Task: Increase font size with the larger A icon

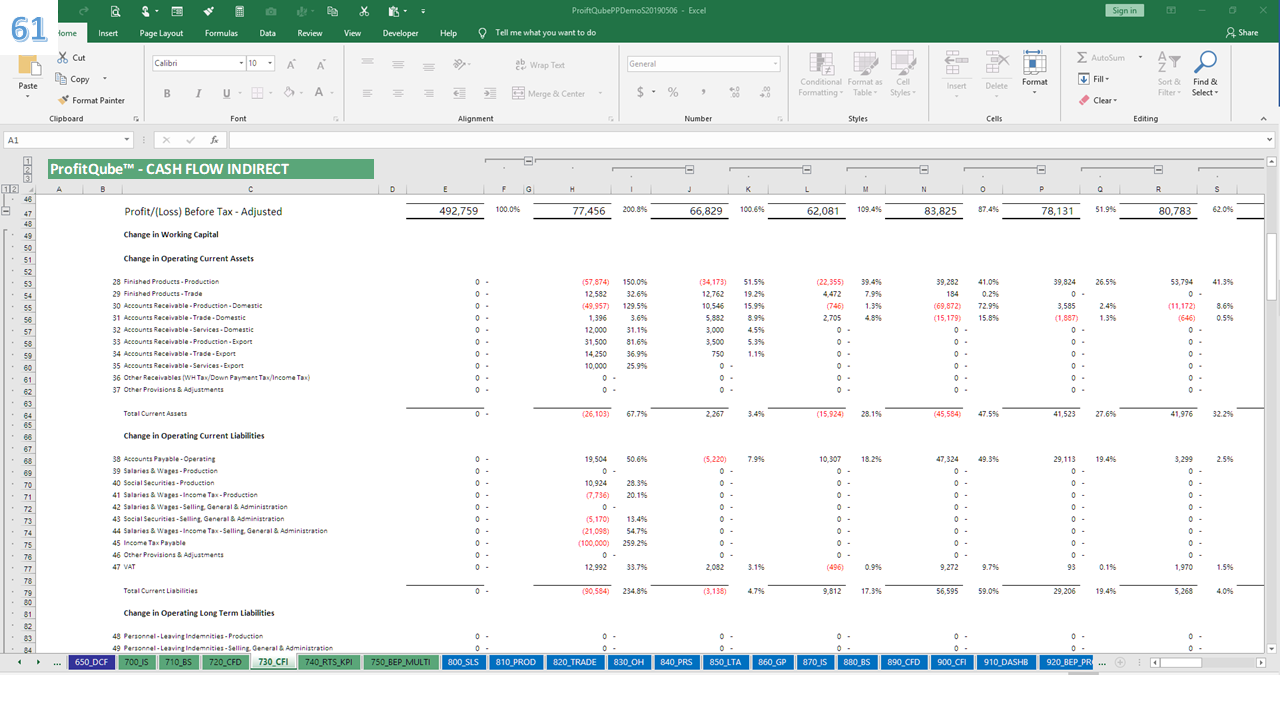Action: tap(291, 64)
